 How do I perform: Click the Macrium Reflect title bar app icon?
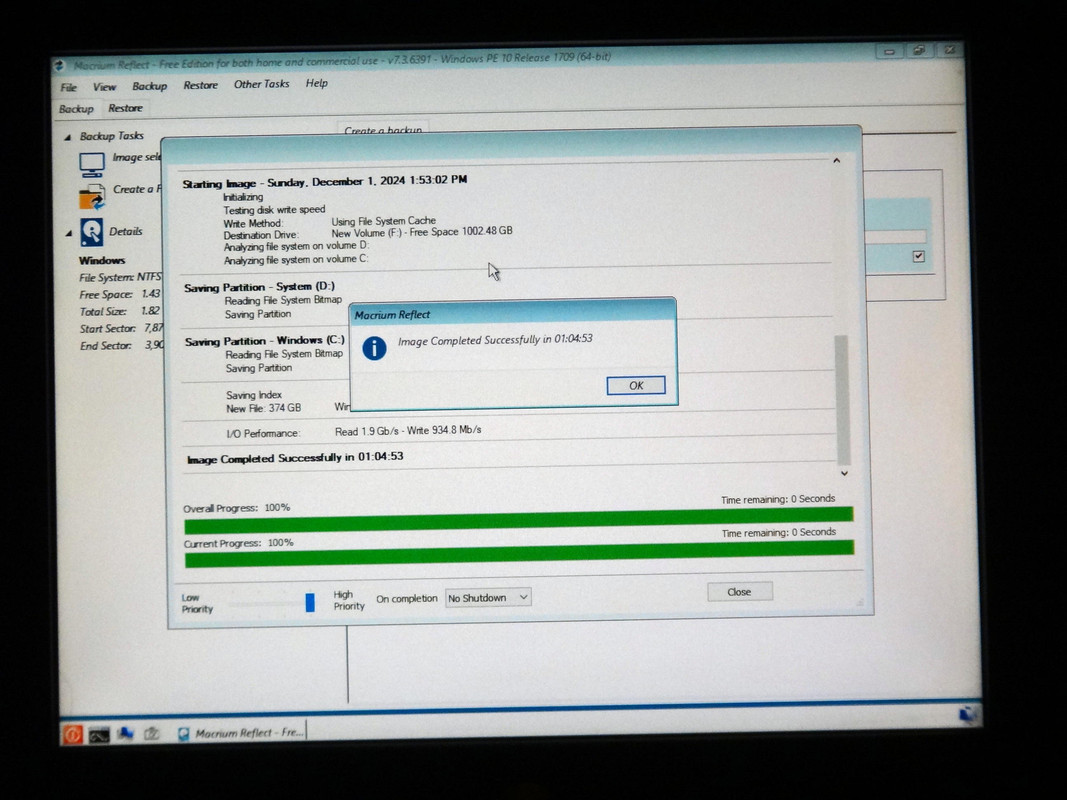click(60, 65)
